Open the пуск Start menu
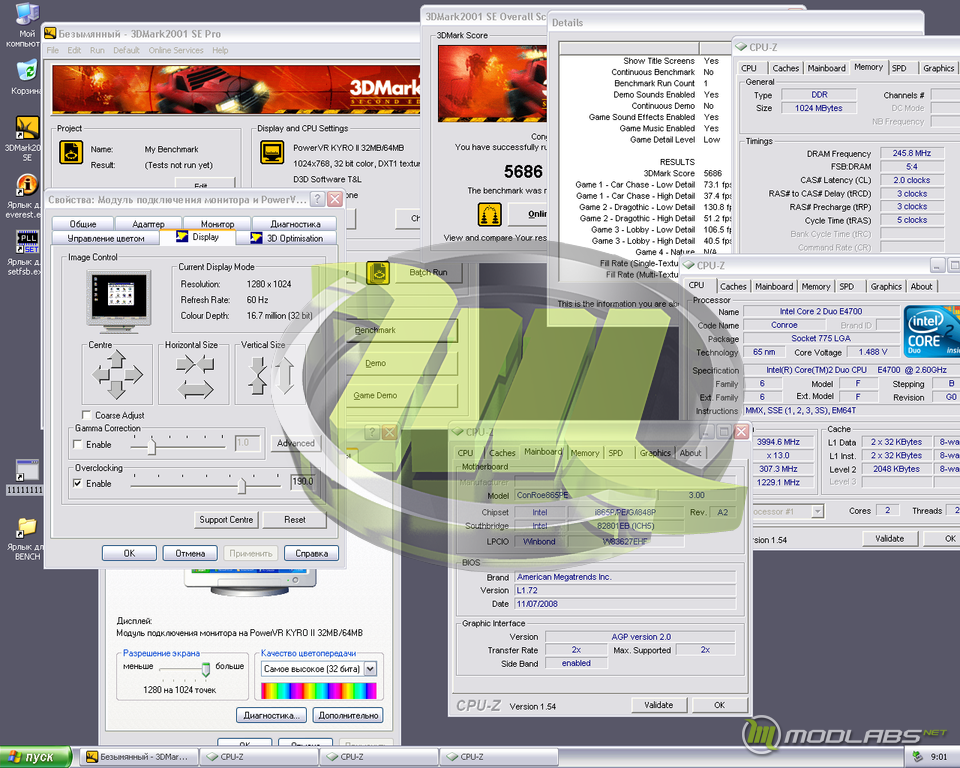Image resolution: width=960 pixels, height=768 pixels. click(x=36, y=757)
